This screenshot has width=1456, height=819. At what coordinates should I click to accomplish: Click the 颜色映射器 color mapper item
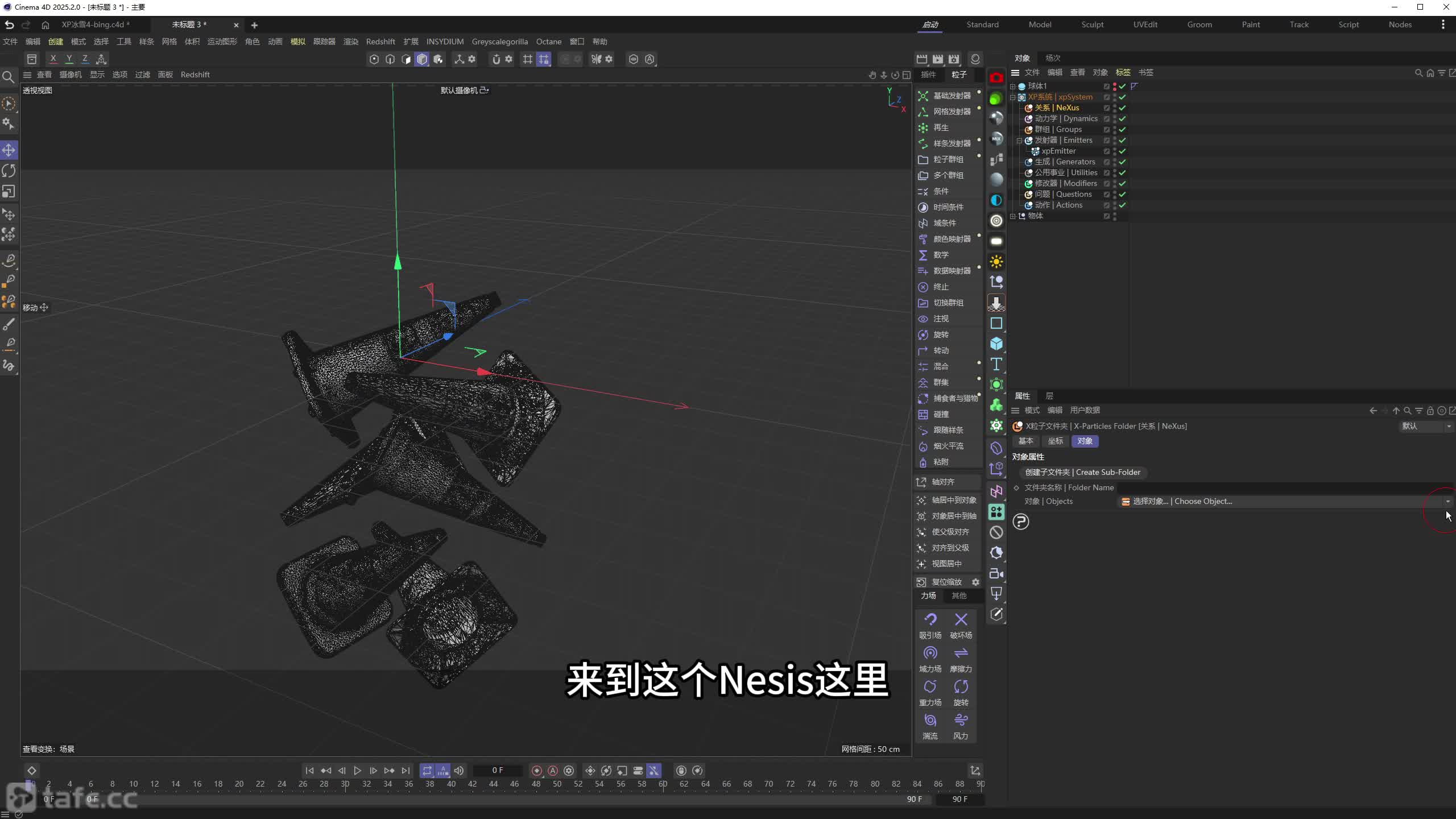click(948, 239)
